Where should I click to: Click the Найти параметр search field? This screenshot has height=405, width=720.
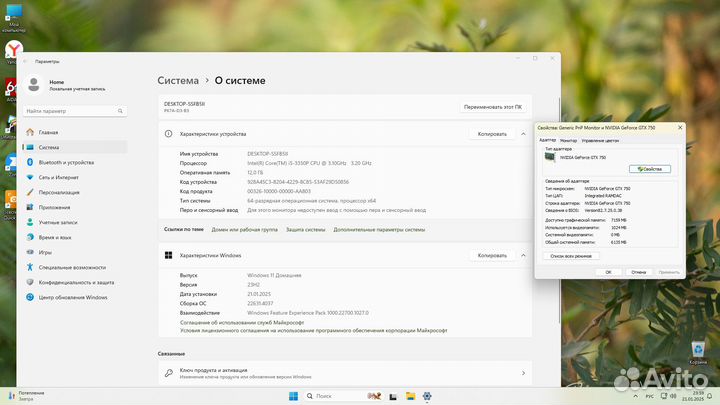pos(75,111)
